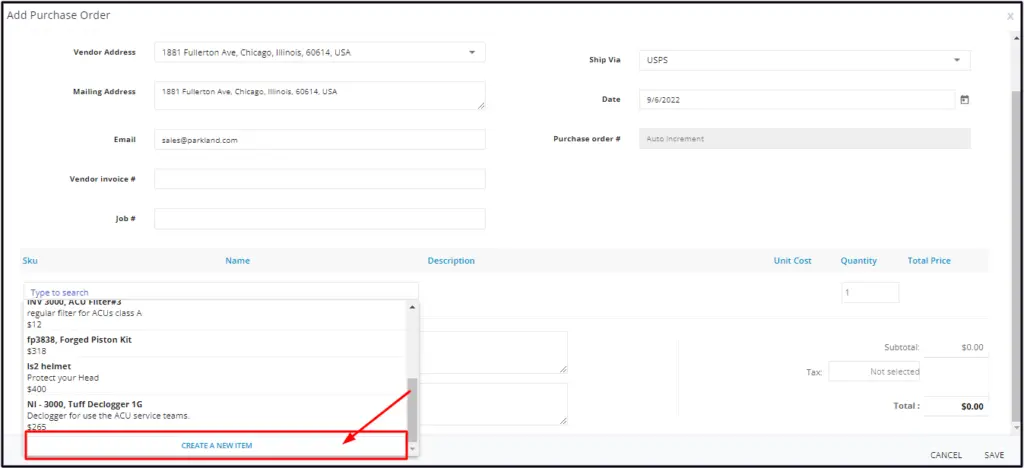Click the Vendor invoice # field
This screenshot has width=1024, height=468.
coord(320,179)
